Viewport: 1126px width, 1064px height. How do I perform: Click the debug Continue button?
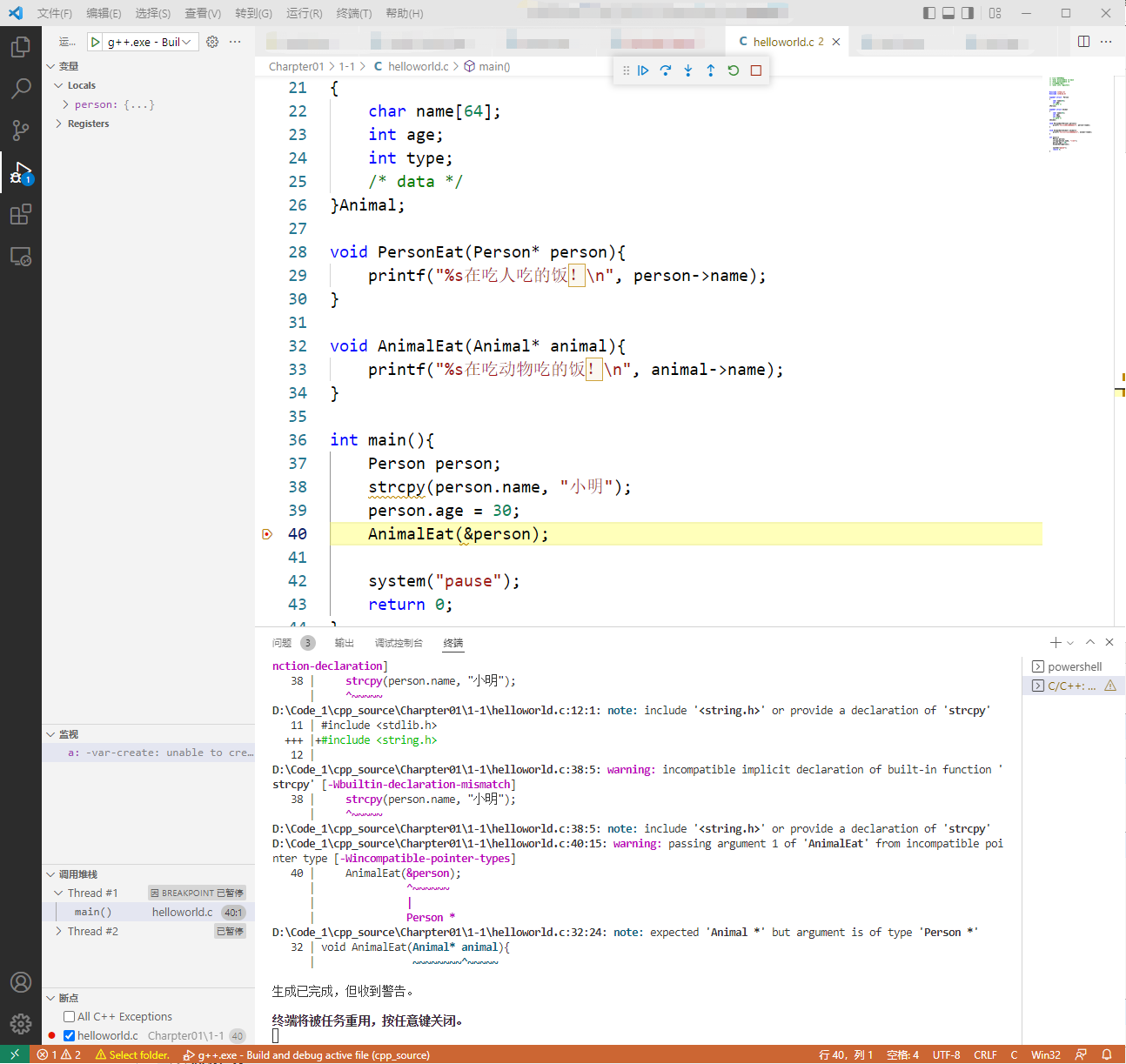643,70
